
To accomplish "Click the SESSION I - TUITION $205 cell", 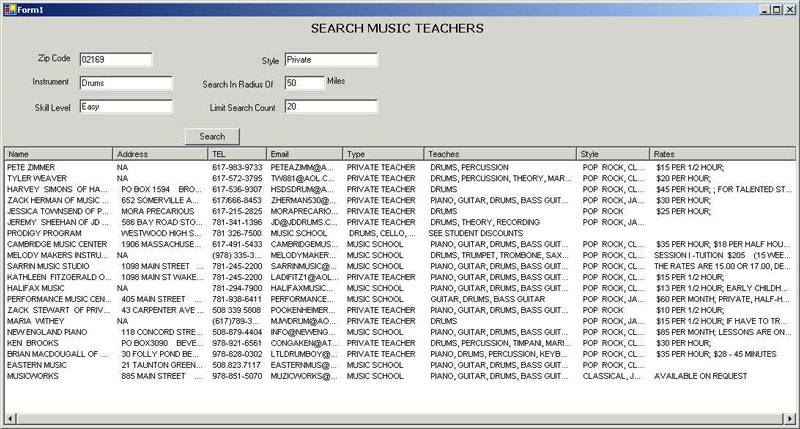I will (721, 255).
